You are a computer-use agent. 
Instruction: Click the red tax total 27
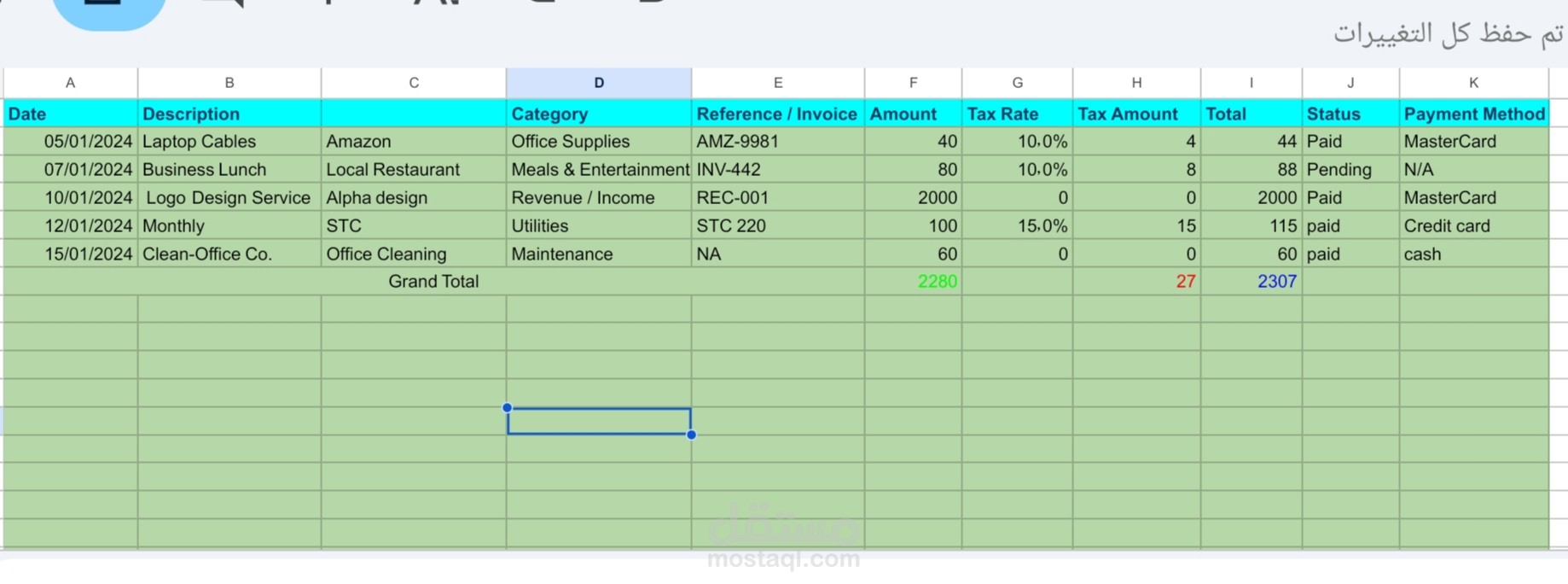point(1137,282)
